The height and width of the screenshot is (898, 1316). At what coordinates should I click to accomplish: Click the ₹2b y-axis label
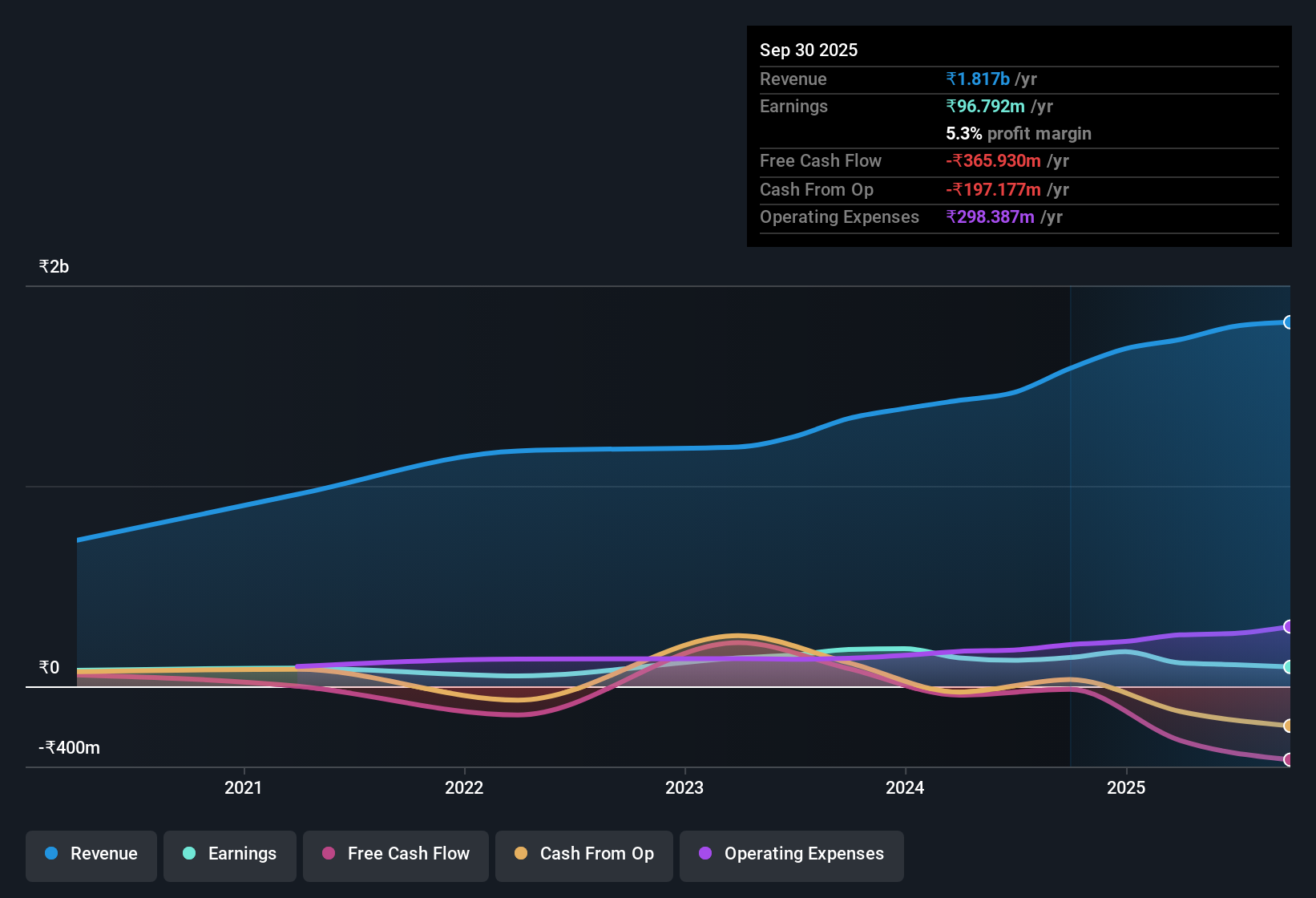(x=54, y=267)
